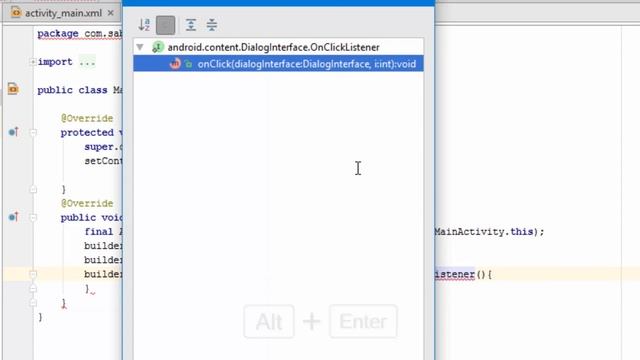Sort methods alphabetically in the dialog toolbar
The image size is (640, 360).
coord(144,25)
